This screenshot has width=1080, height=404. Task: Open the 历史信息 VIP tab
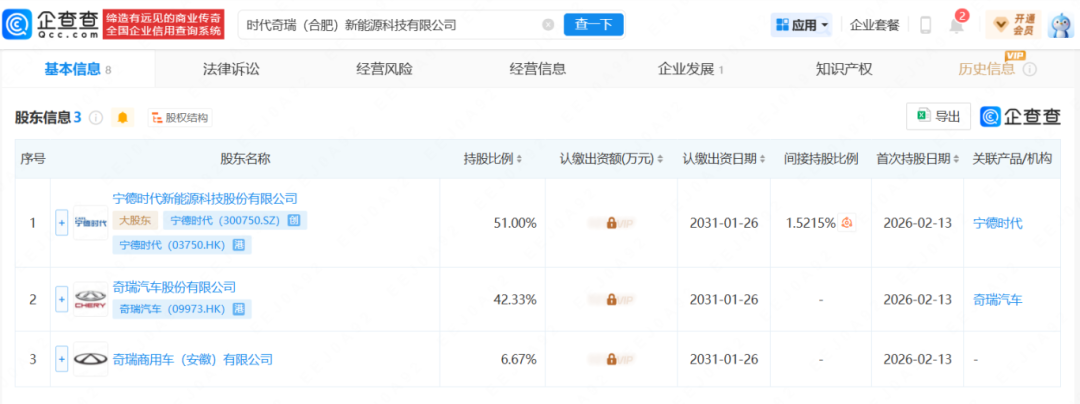[x=986, y=69]
